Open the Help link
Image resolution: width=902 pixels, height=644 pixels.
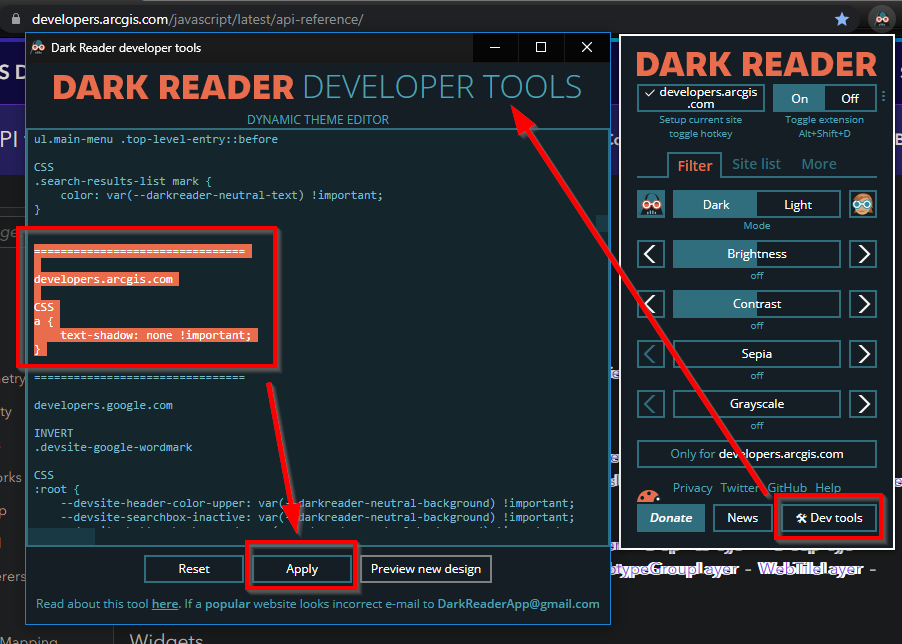tap(828, 488)
